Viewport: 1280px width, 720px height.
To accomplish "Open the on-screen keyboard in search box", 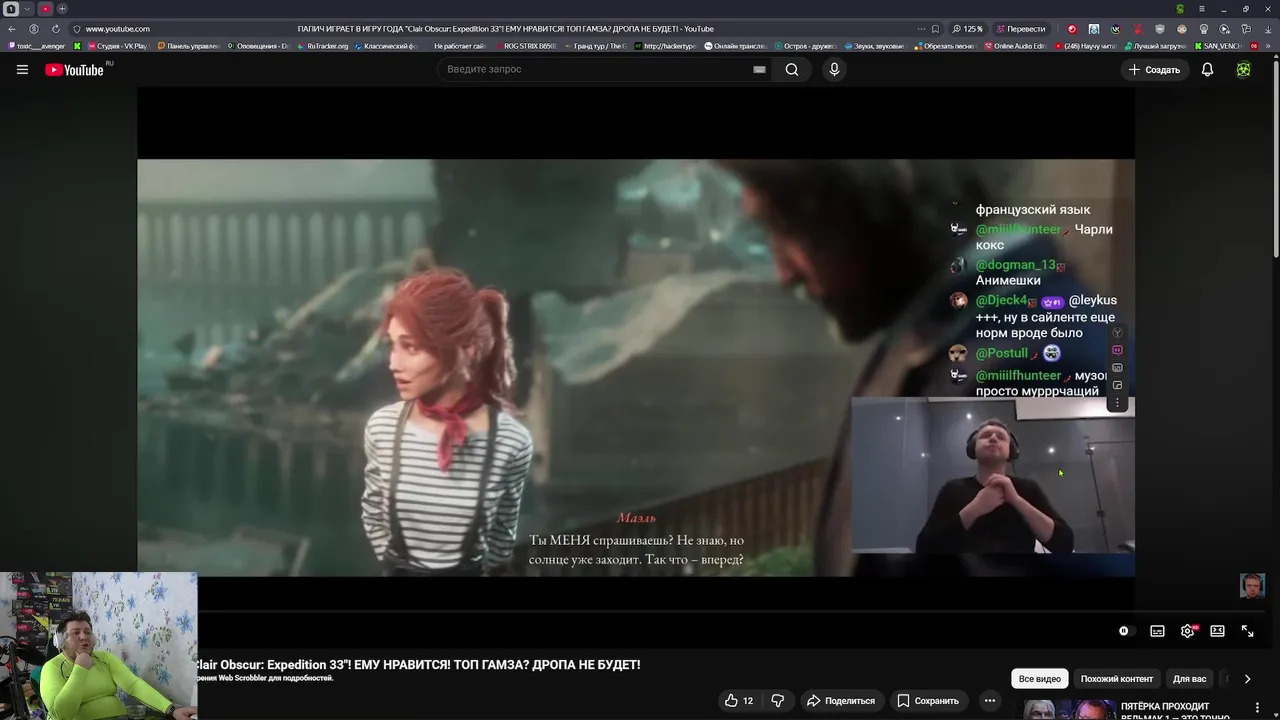I will tap(759, 69).
